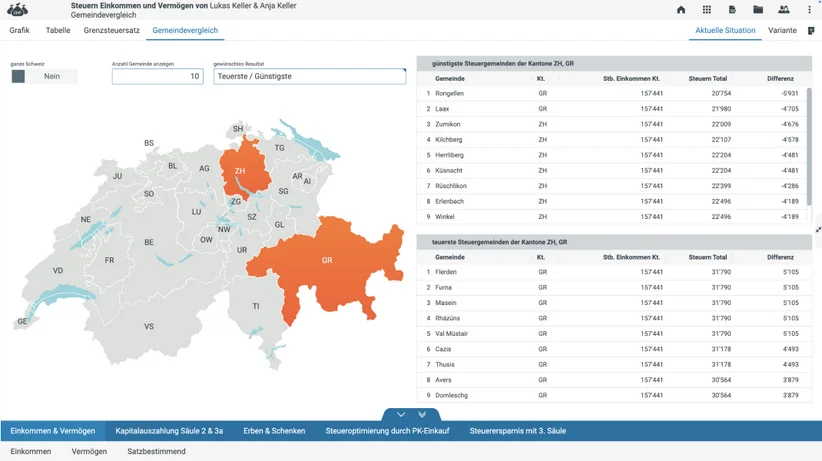Open the 'gewünschtes Resultat' dropdown
Image resolution: width=822 pixels, height=461 pixels.
click(x=309, y=76)
